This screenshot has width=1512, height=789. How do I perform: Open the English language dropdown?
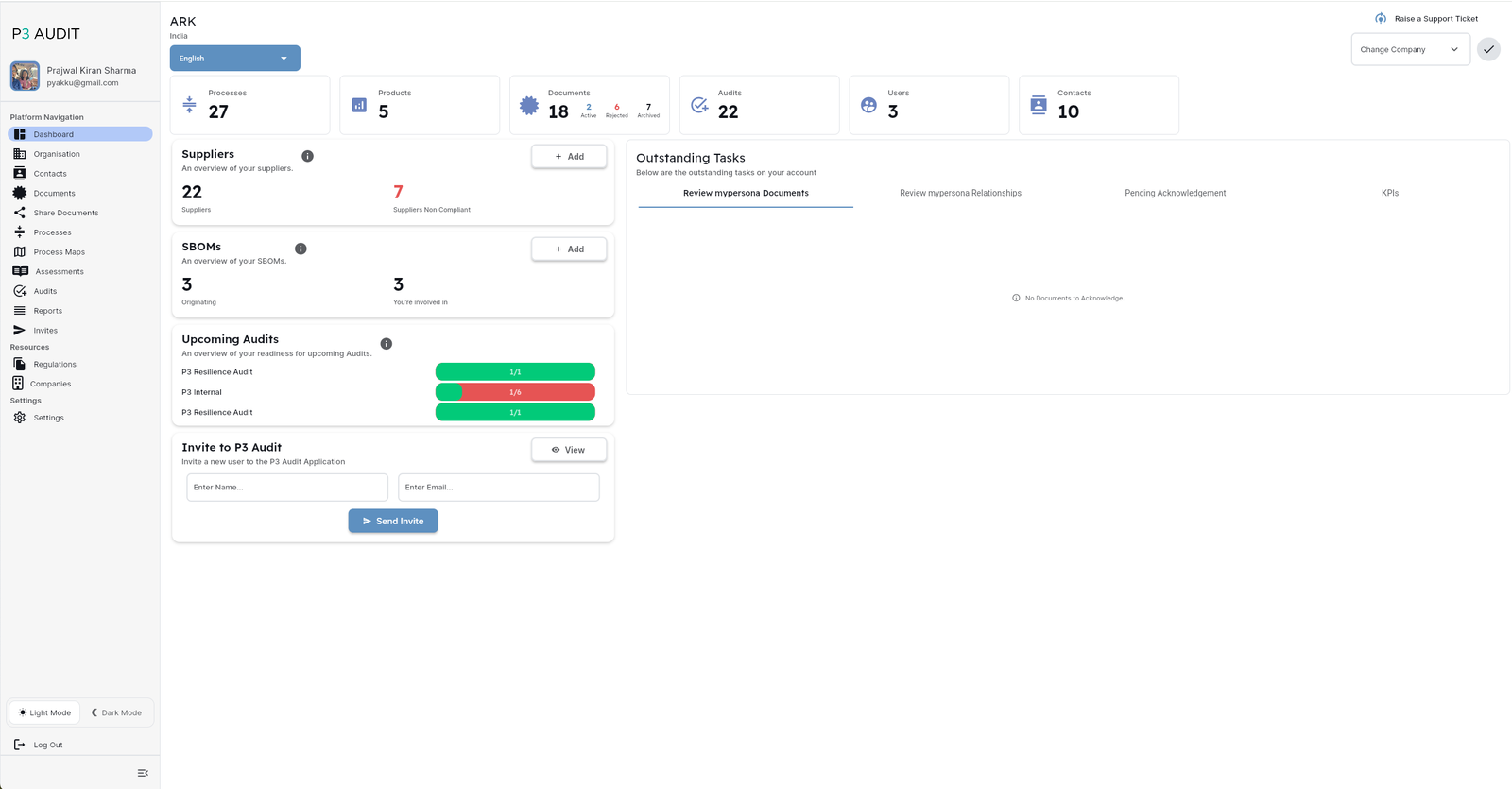point(234,59)
